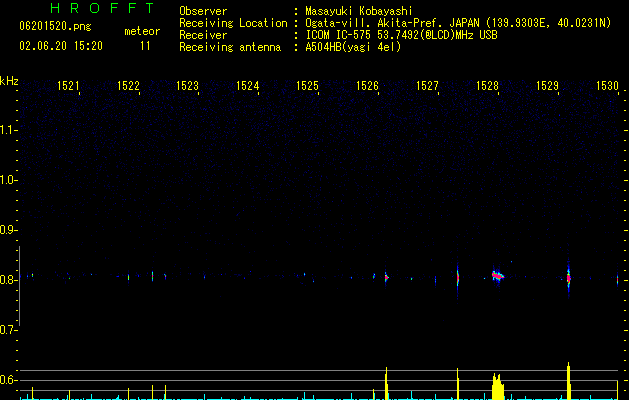Click the meteor echo just after 1526
Image resolution: width=629 pixels, height=400 pixels.
(386, 277)
